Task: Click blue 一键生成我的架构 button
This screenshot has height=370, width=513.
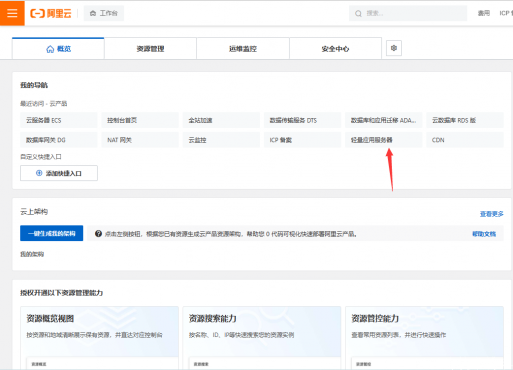Action: coord(52,233)
